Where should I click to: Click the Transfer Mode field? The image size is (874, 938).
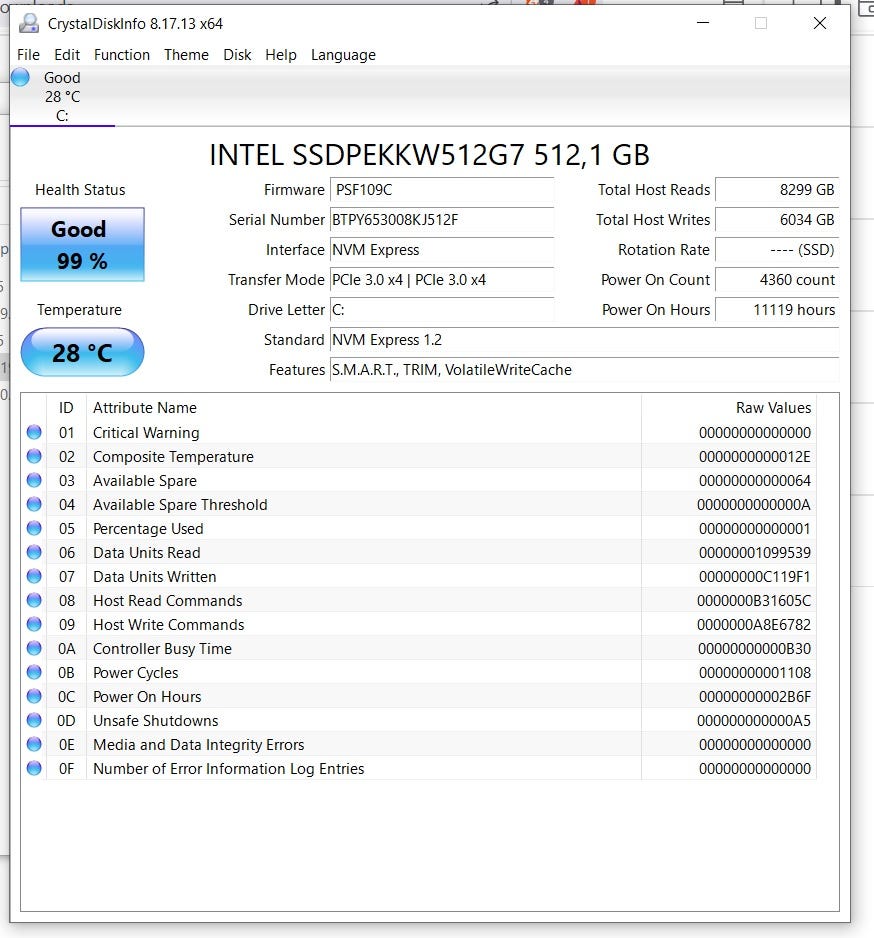pyautogui.click(x=441, y=279)
